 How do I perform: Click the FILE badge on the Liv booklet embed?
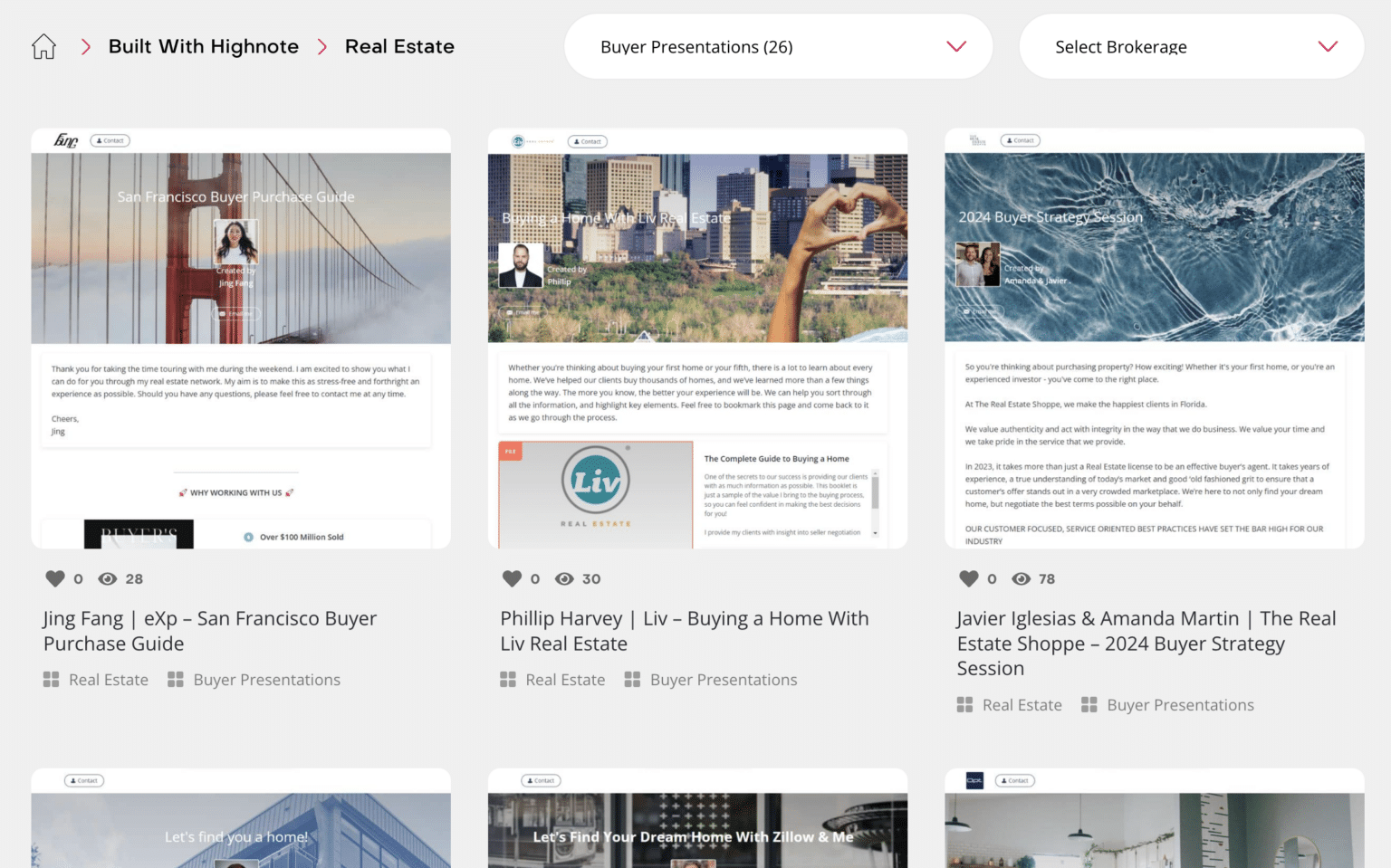(x=508, y=450)
